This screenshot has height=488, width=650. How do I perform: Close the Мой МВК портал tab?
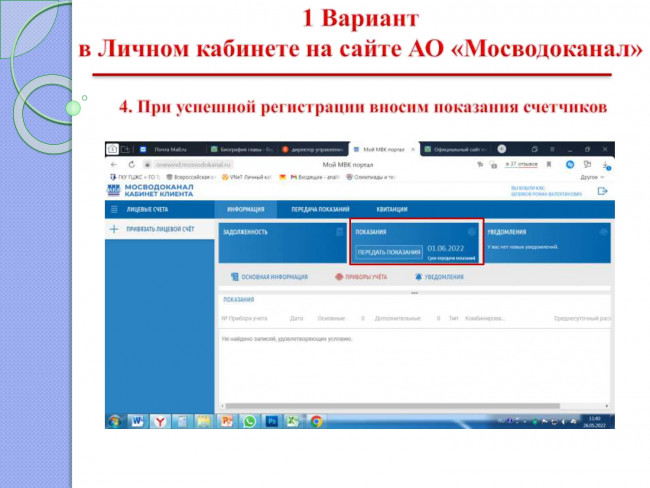pos(413,149)
